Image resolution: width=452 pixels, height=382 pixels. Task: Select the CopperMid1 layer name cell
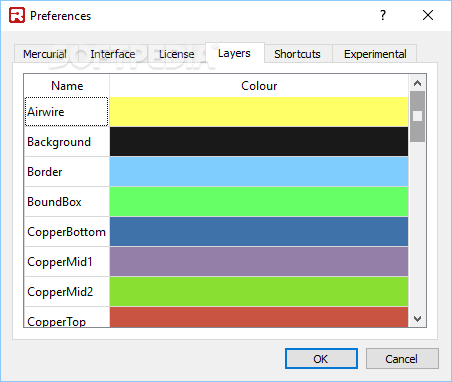[67, 262]
